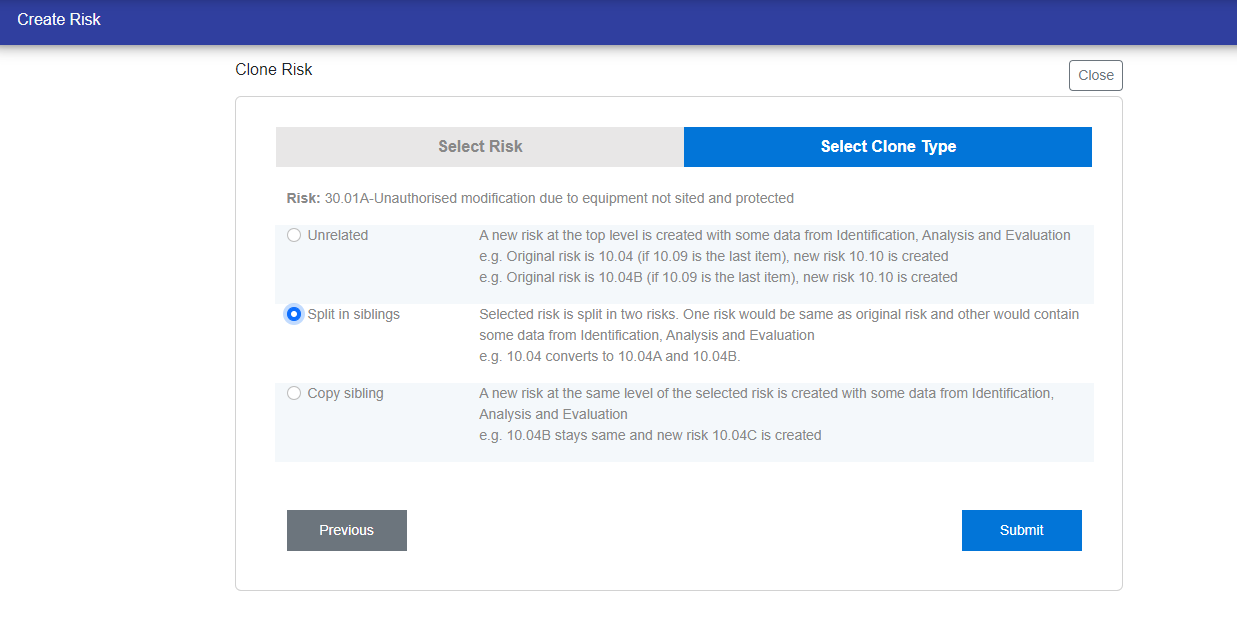Click the Unrelated option label text
Screen dimensions: 1237x636
click(x=338, y=235)
